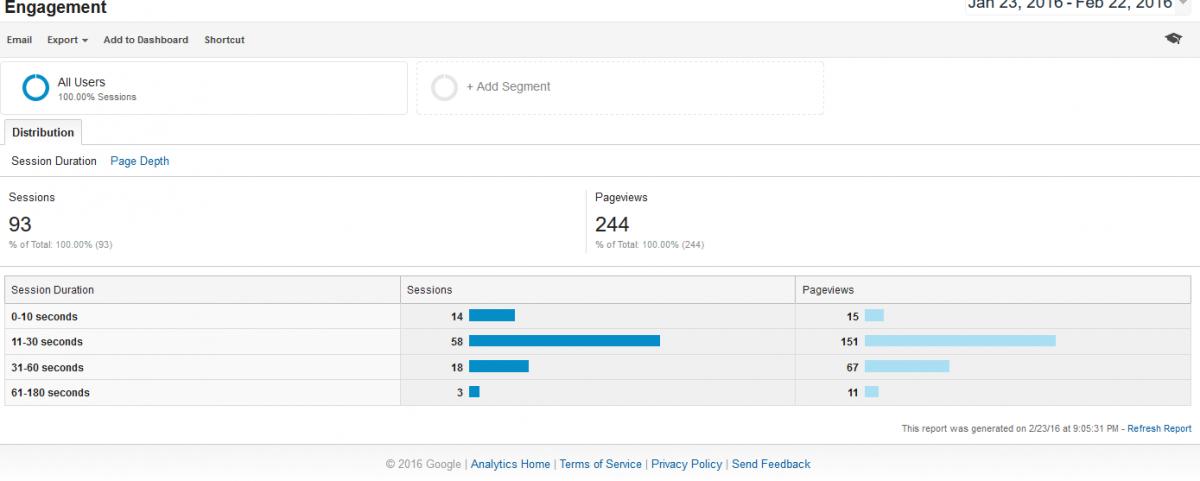Click the empty Add Segment circle icon
The height and width of the screenshot is (481, 1200).
click(x=444, y=88)
